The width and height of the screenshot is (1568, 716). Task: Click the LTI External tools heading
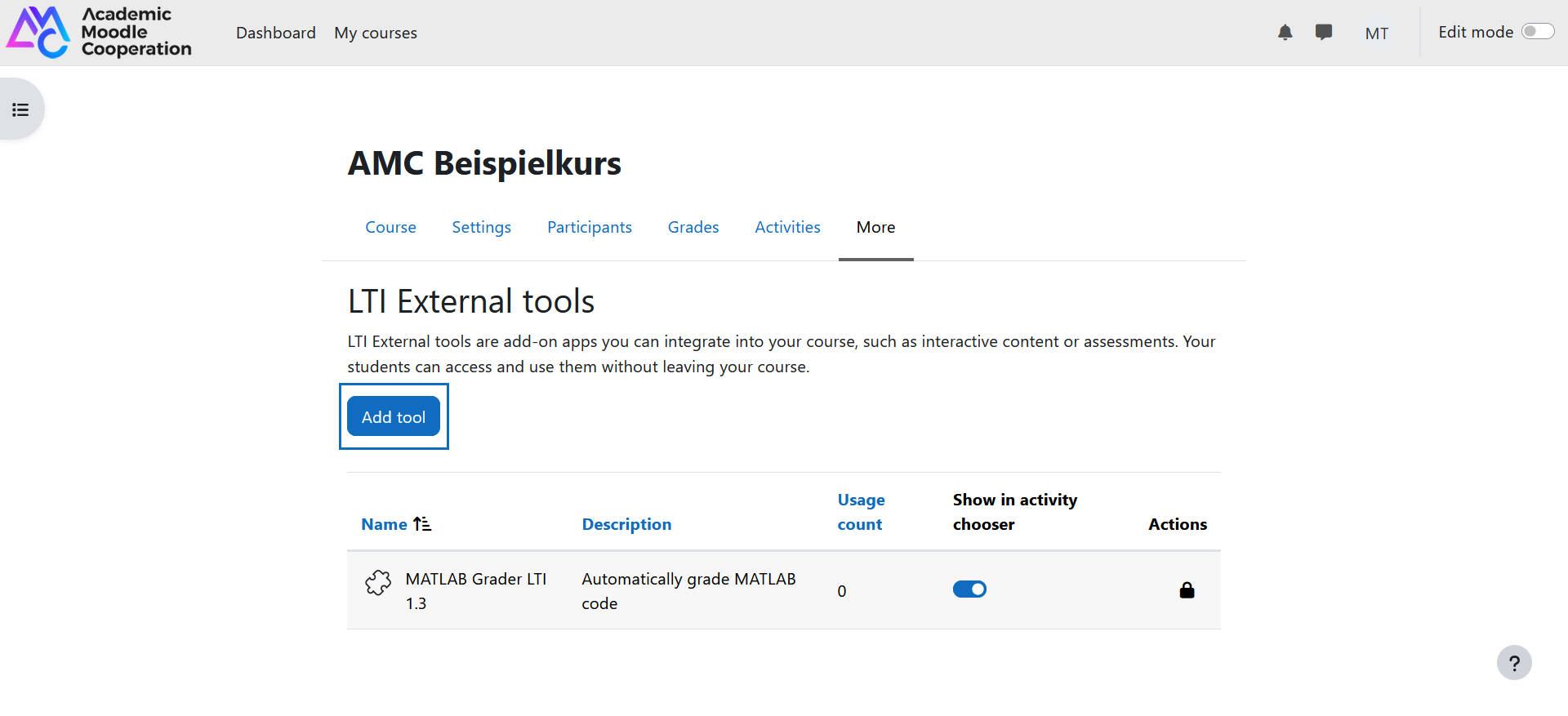click(x=471, y=301)
